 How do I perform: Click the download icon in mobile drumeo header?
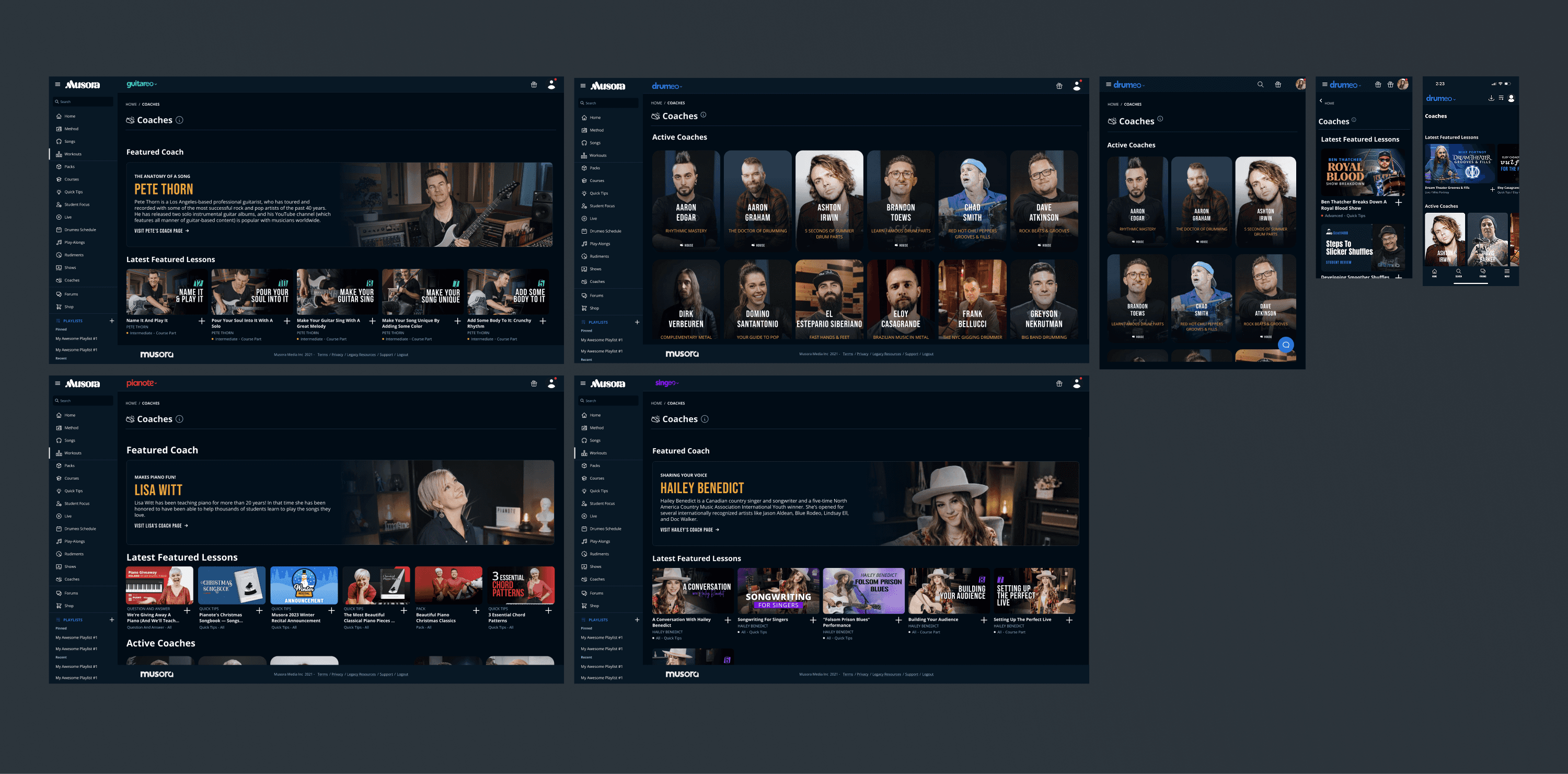click(x=1491, y=98)
